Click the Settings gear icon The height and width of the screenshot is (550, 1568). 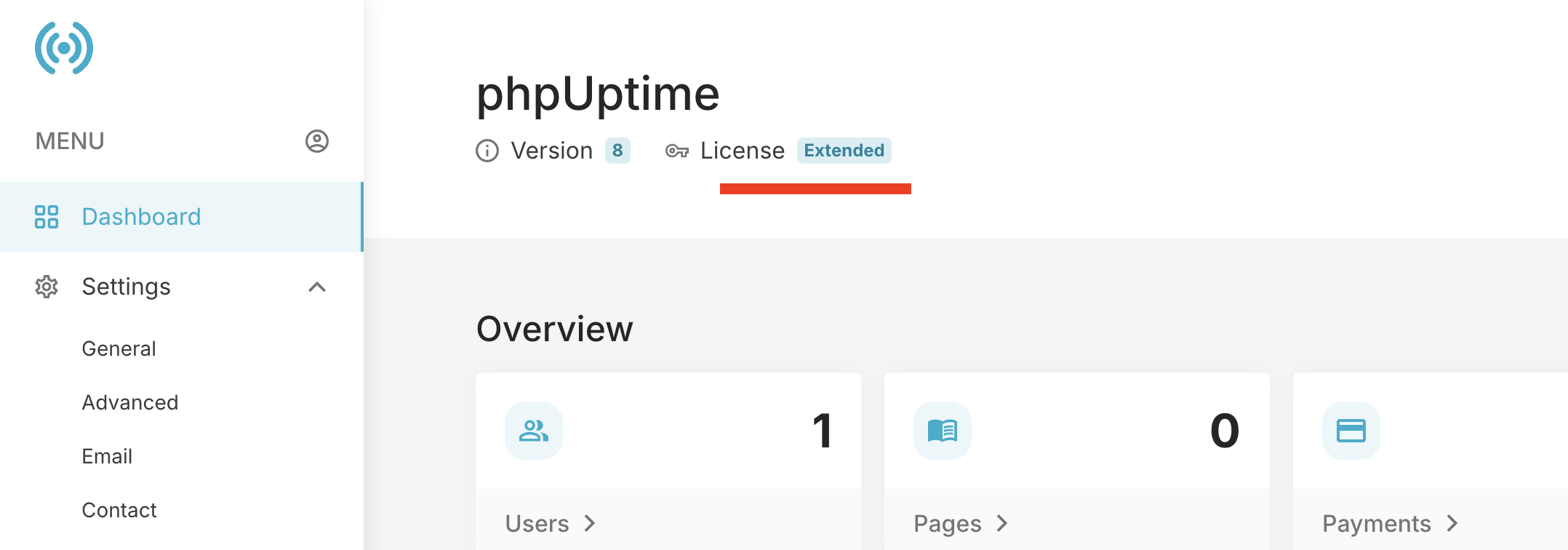pos(47,287)
